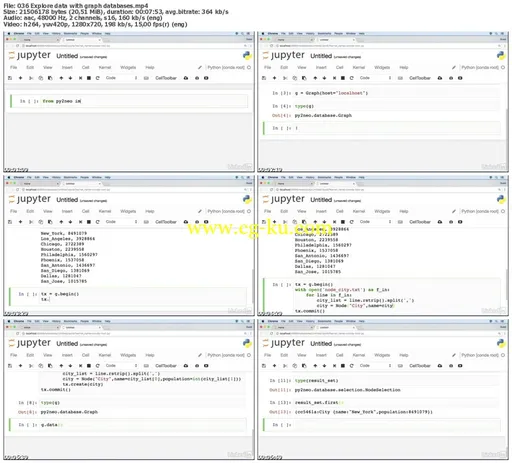Open Kernel menu in Graph(host='localhost') frame
This screenshot has height=463, width=512.
pyautogui.click(x=359, y=67)
